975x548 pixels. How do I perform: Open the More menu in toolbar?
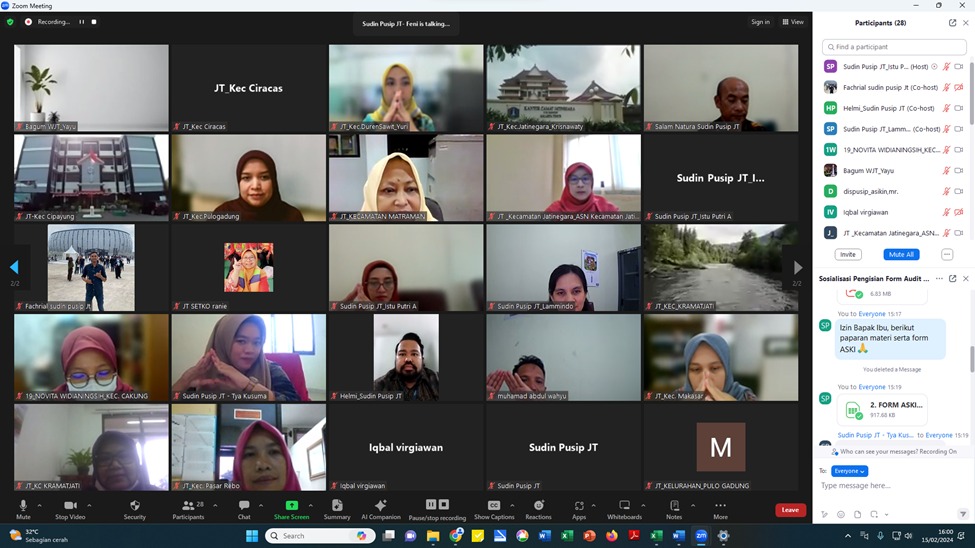720,506
